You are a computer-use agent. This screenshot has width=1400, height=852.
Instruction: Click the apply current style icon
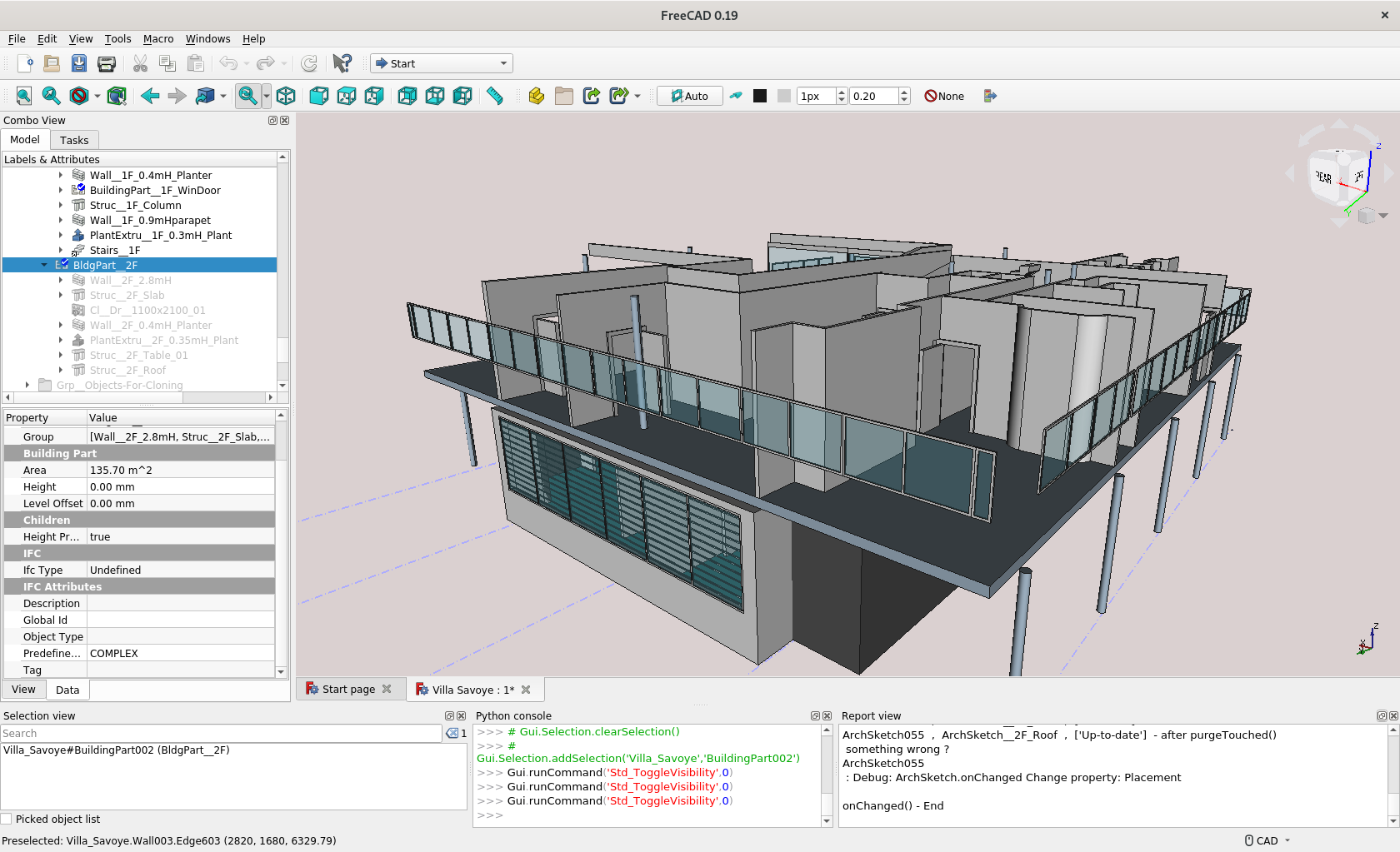[736, 96]
